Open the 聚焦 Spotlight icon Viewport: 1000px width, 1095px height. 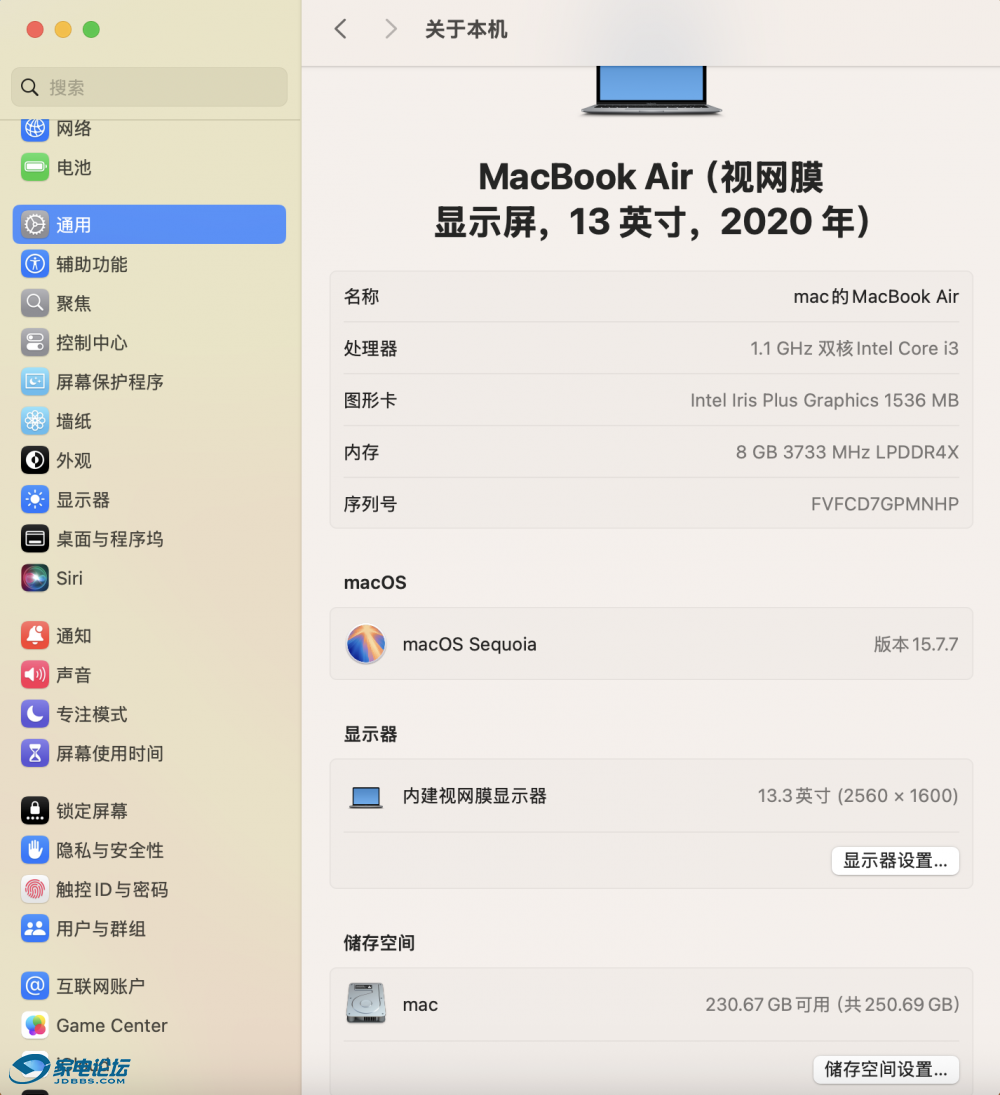tap(35, 303)
